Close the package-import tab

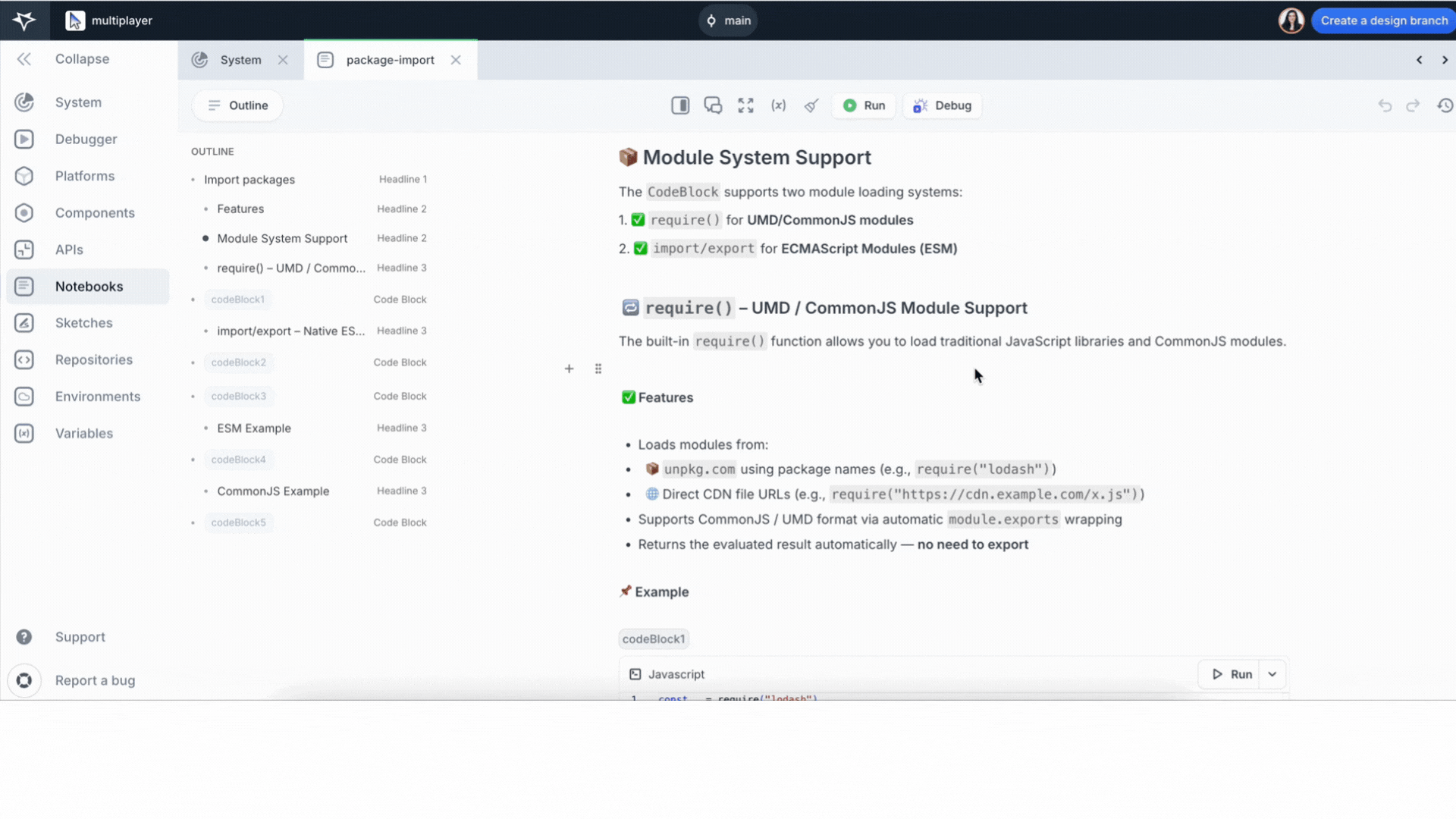pos(456,60)
